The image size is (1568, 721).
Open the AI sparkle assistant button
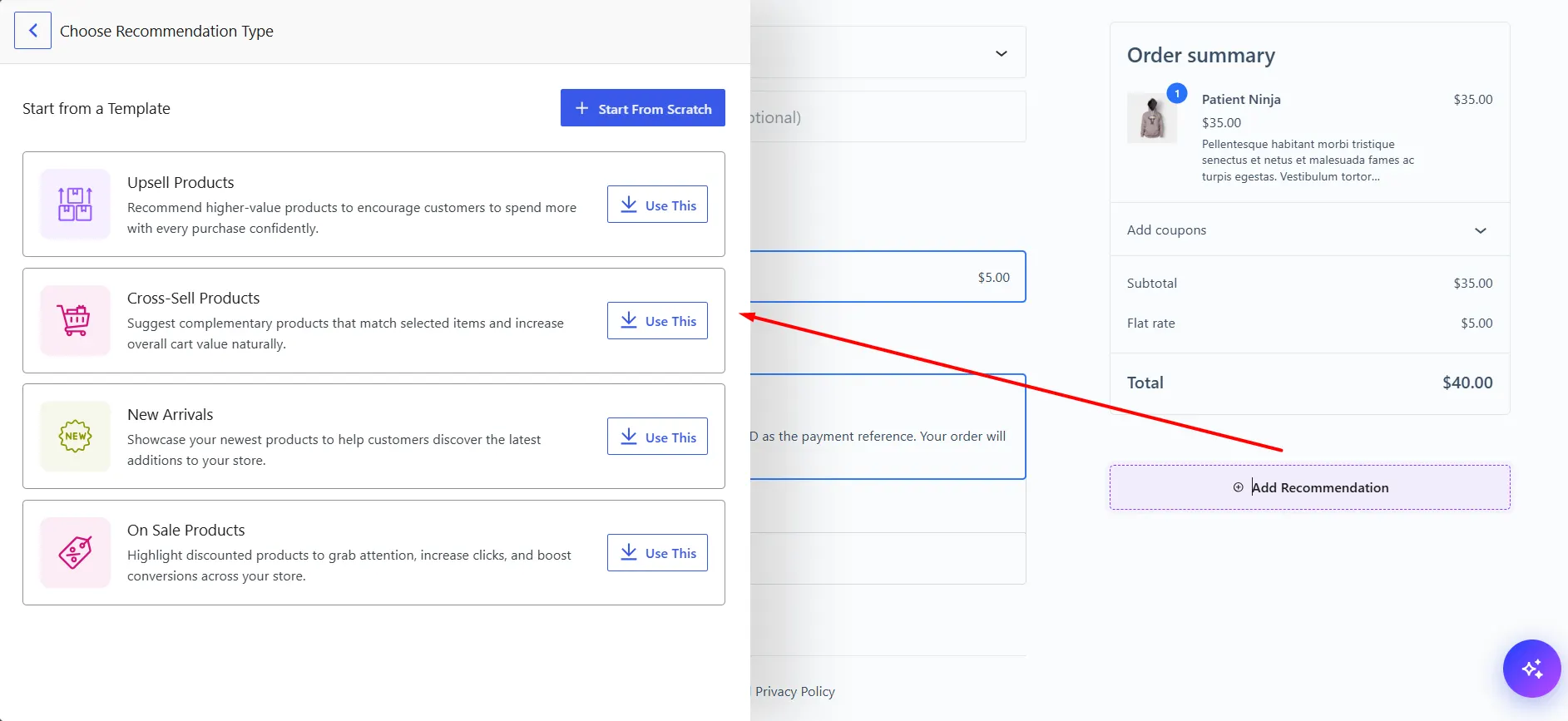point(1531,668)
